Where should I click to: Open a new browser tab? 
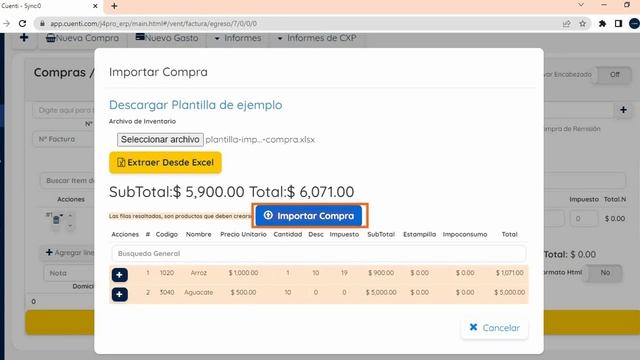[x=114, y=6]
